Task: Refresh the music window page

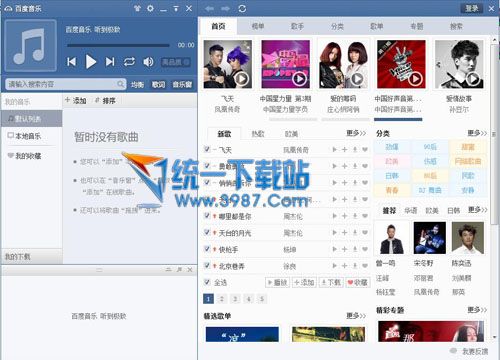Action: tap(242, 8)
